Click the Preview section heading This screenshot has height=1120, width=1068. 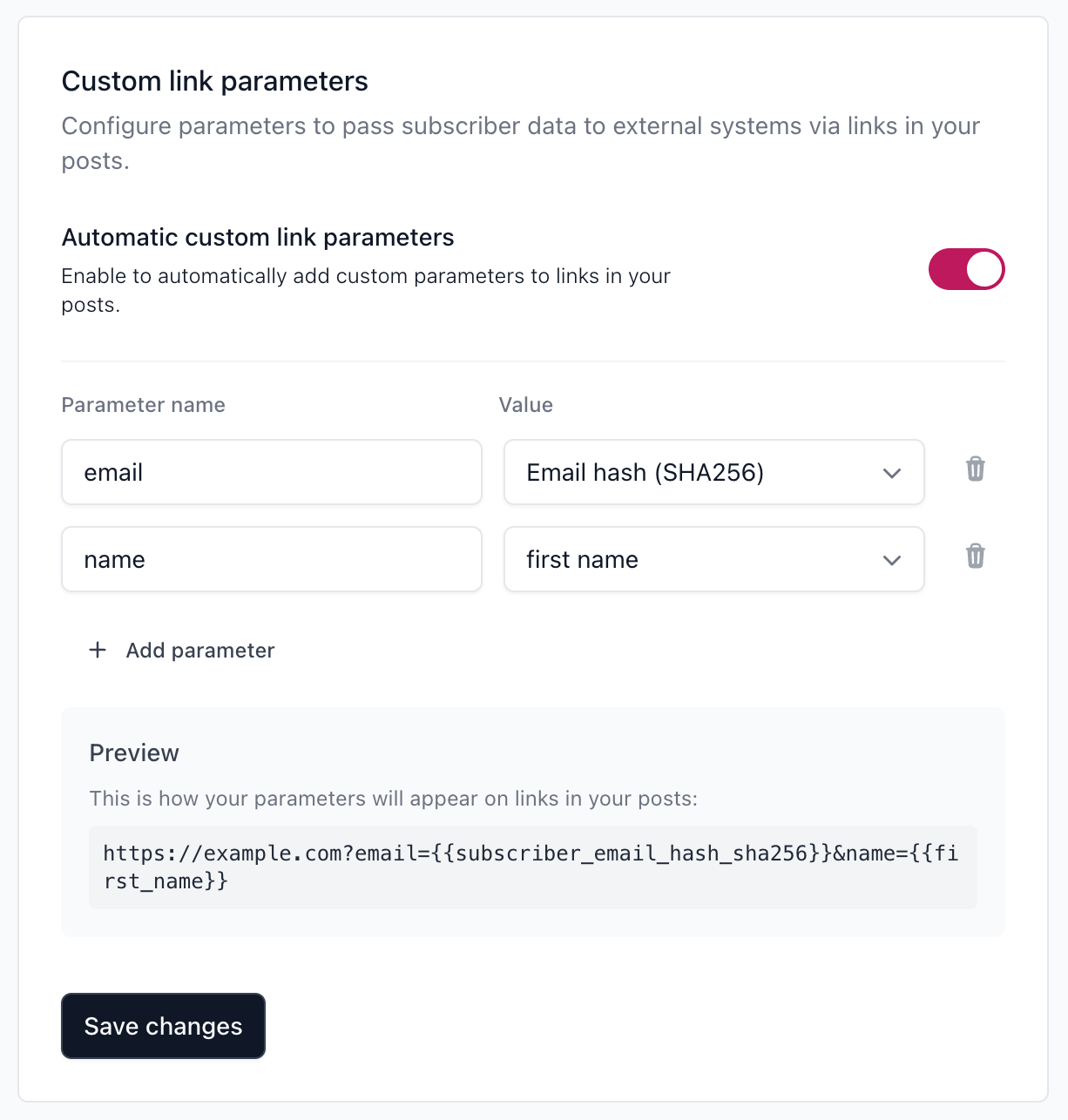134,752
